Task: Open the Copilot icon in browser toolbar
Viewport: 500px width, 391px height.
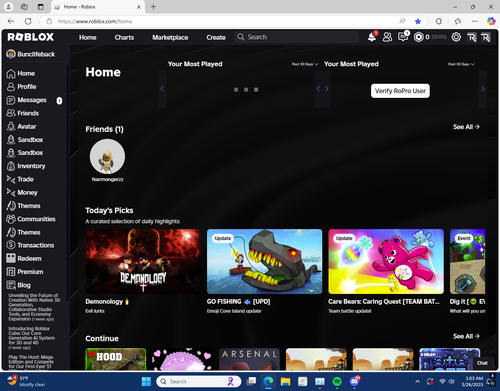Action: coord(491,21)
